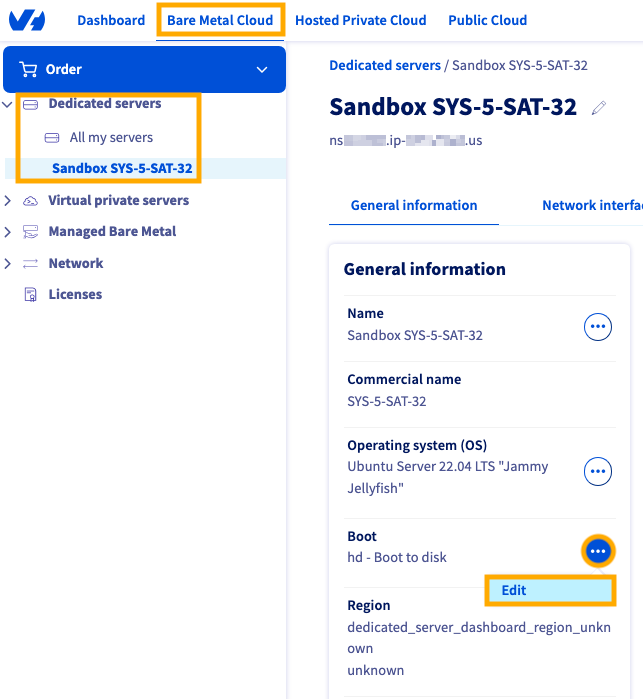This screenshot has height=699, width=643.
Task: Select Sandbox SYS-5-SAT-32 in sidebar
Action: (122, 169)
